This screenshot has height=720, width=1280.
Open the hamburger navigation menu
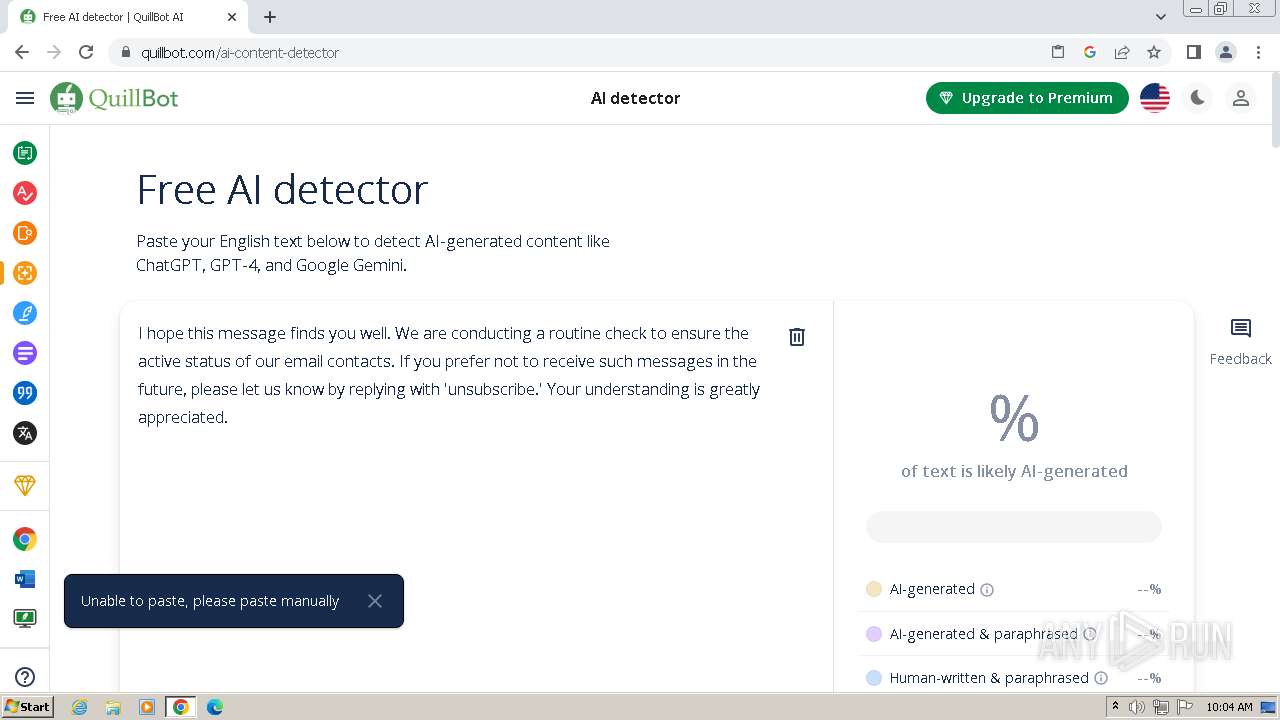click(25, 98)
